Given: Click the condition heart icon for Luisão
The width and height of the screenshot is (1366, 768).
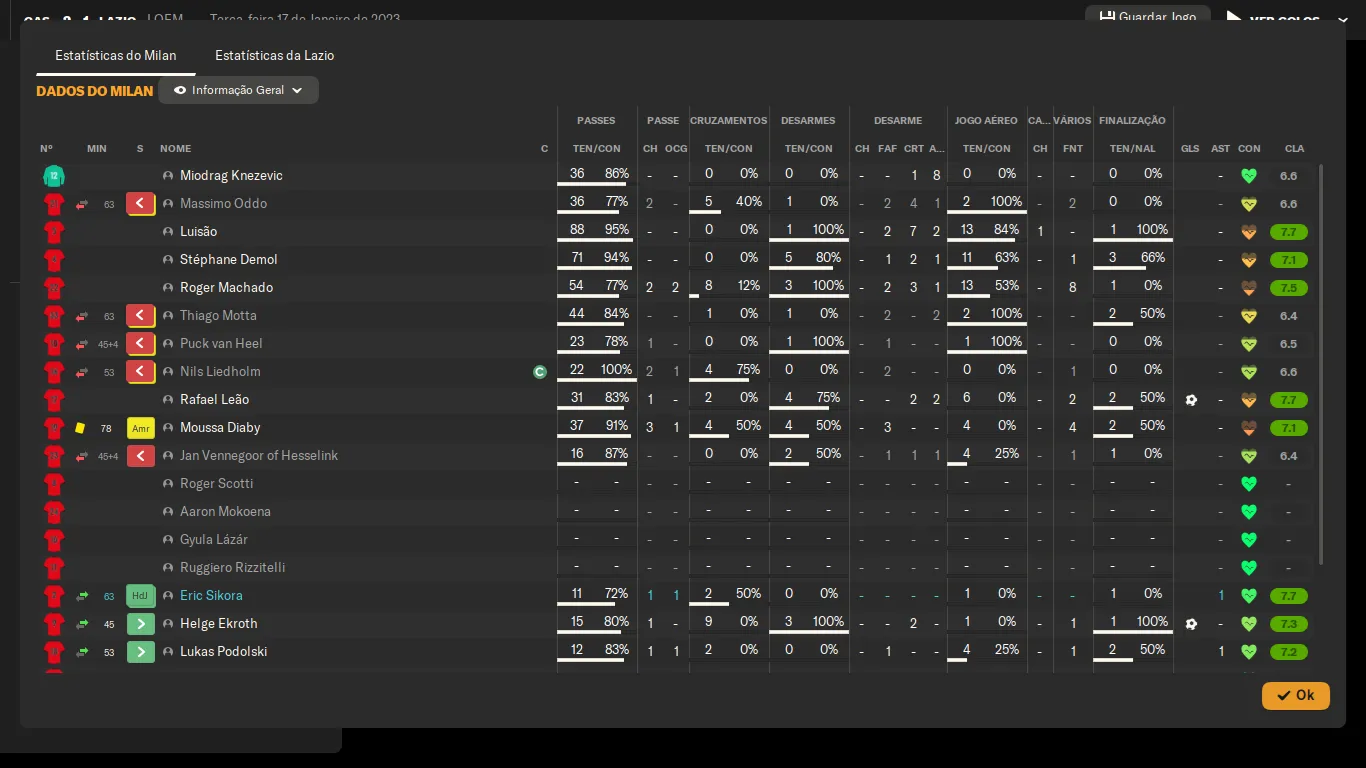Looking at the screenshot, I should pyautogui.click(x=1248, y=232).
